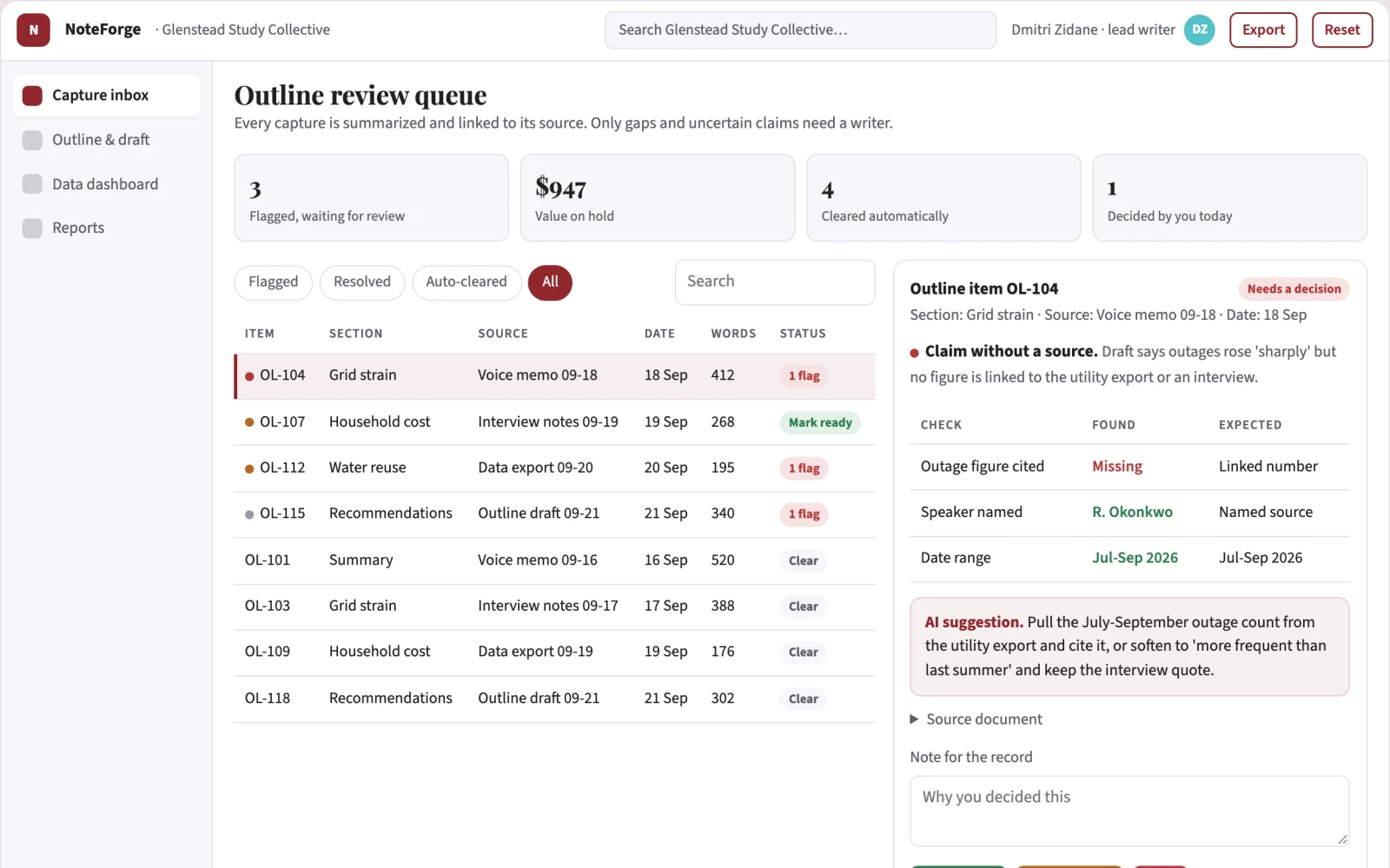Click the Missing outage figure value
The height and width of the screenshot is (868, 1390).
pos(1117,467)
